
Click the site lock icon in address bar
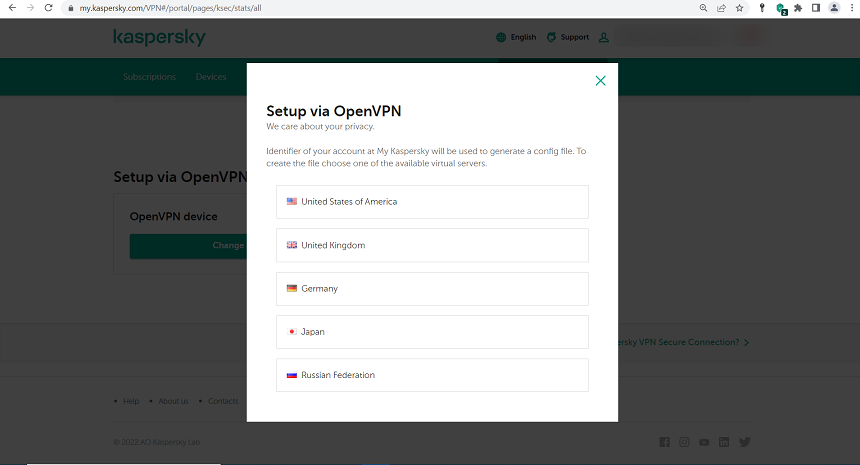coord(70,8)
